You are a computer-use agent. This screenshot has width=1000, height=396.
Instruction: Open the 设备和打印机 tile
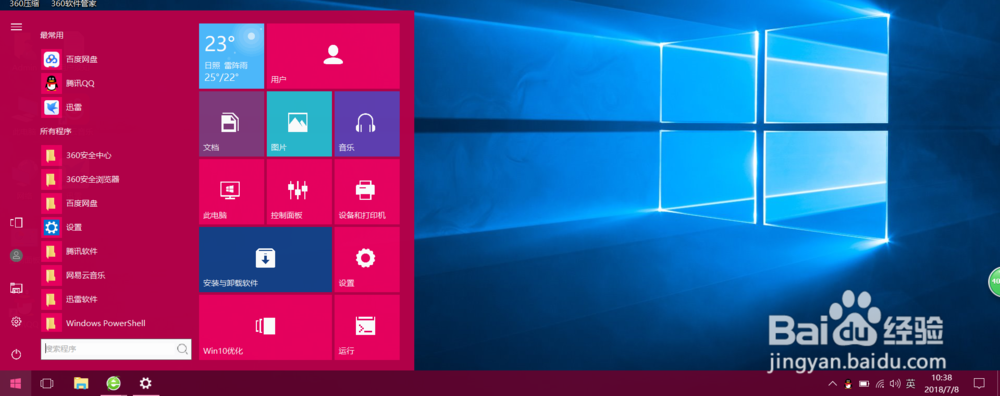pos(367,191)
